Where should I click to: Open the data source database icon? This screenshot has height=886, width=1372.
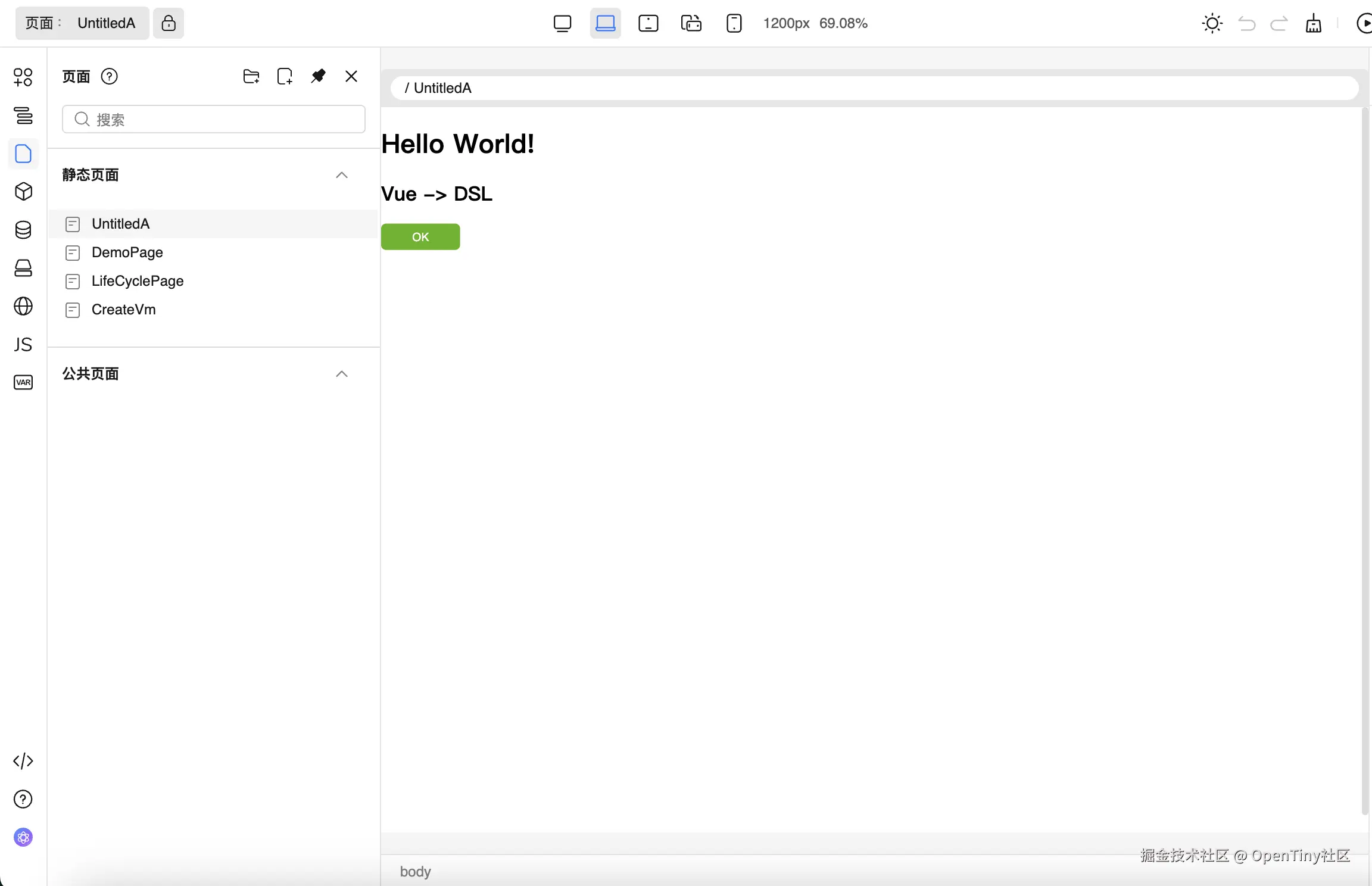click(23, 230)
